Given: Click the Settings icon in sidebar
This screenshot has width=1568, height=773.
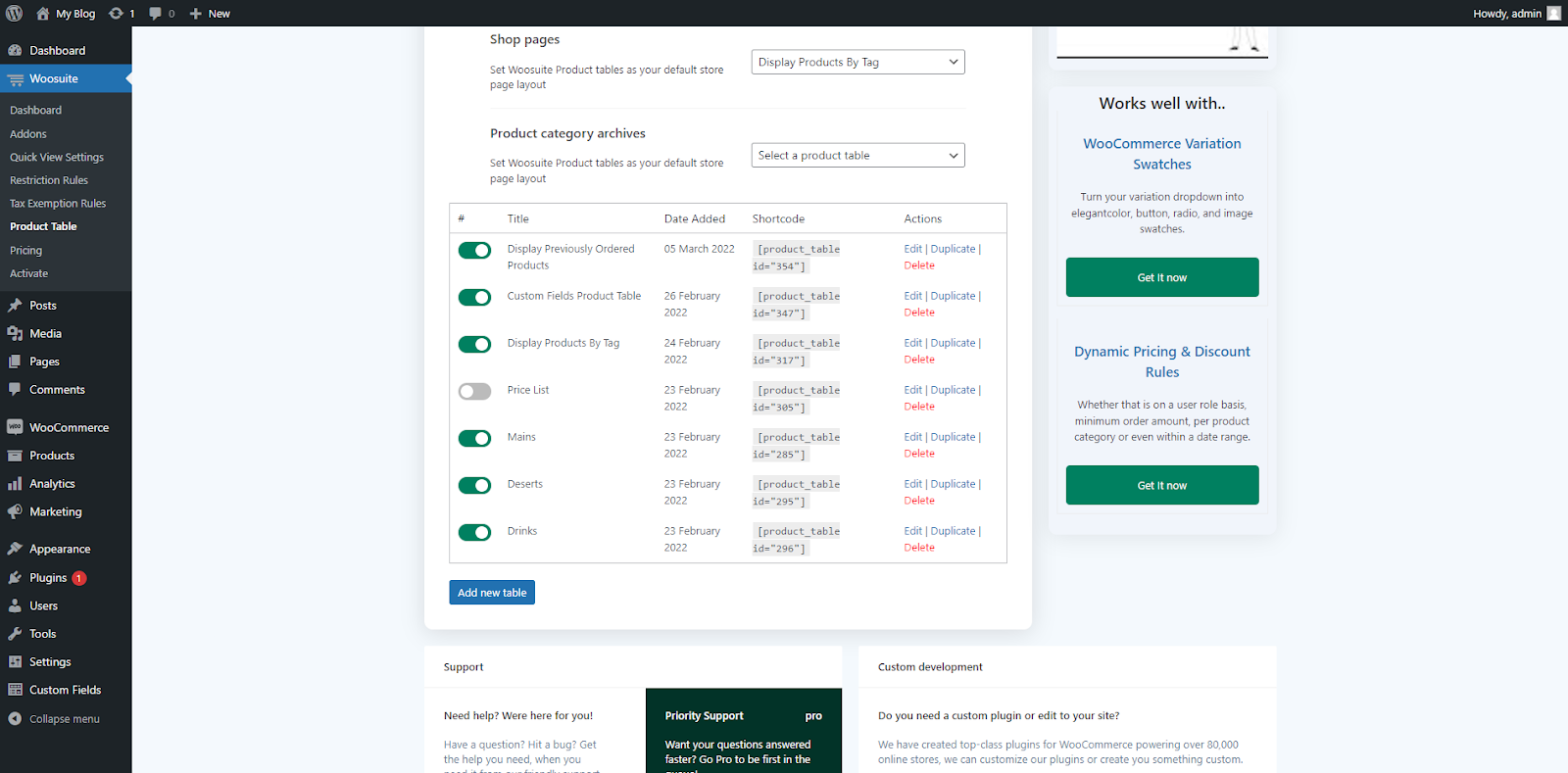Looking at the screenshot, I should [15, 662].
